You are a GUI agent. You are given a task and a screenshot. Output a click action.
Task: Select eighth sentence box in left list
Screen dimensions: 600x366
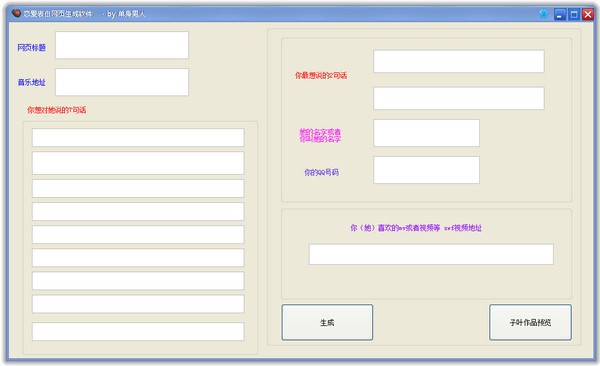(138, 304)
